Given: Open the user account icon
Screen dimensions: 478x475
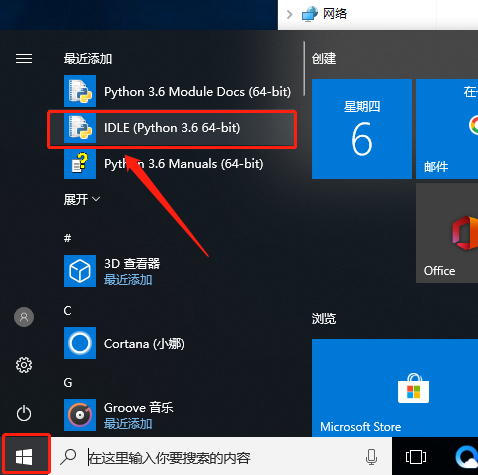Looking at the screenshot, I should (x=24, y=317).
